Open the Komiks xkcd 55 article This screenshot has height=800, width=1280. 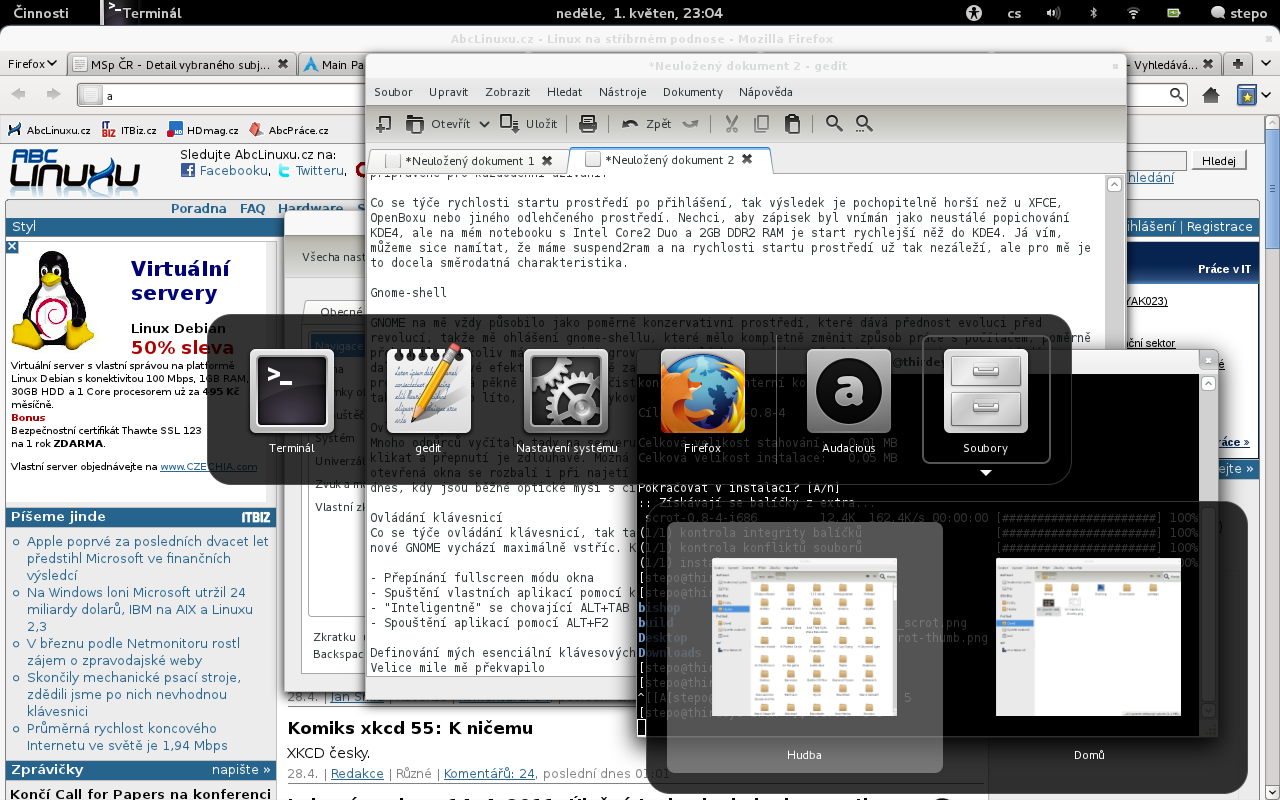pos(410,728)
